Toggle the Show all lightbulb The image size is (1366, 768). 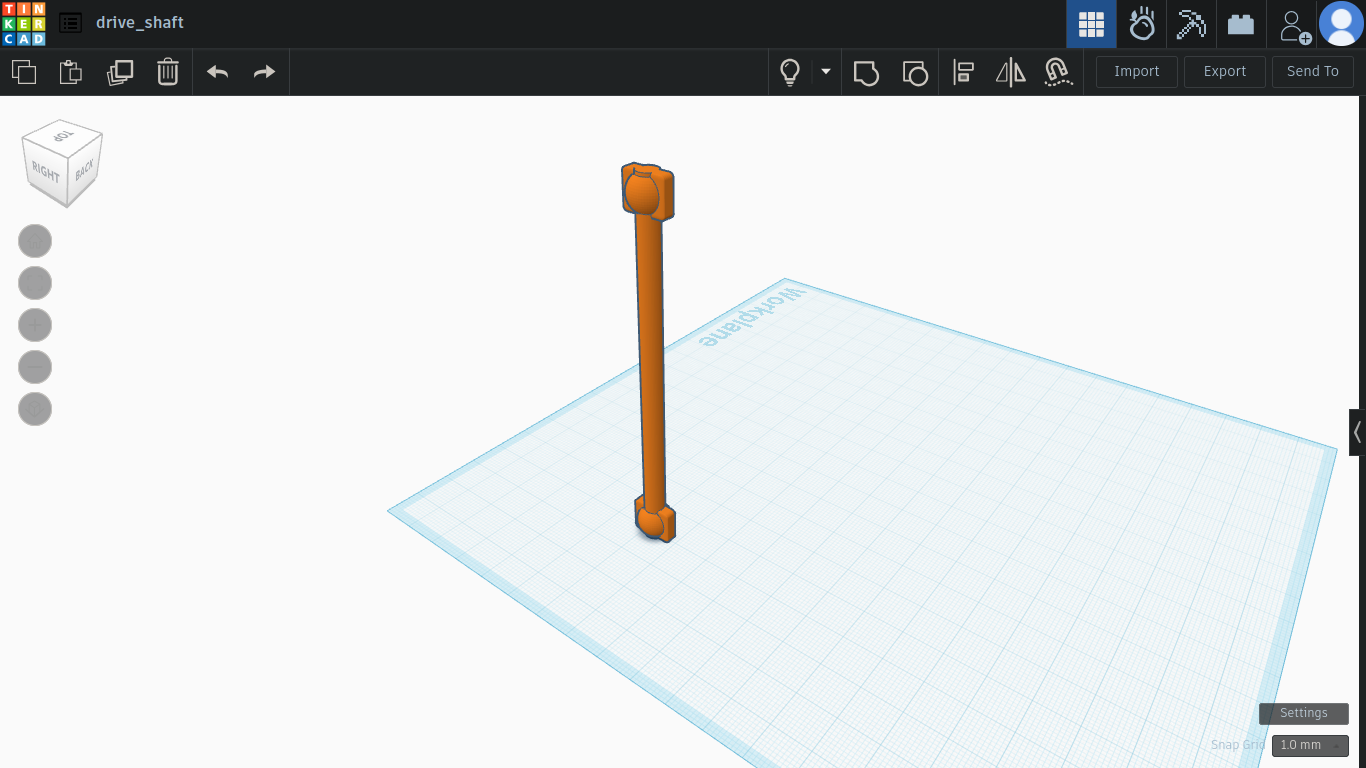click(790, 72)
